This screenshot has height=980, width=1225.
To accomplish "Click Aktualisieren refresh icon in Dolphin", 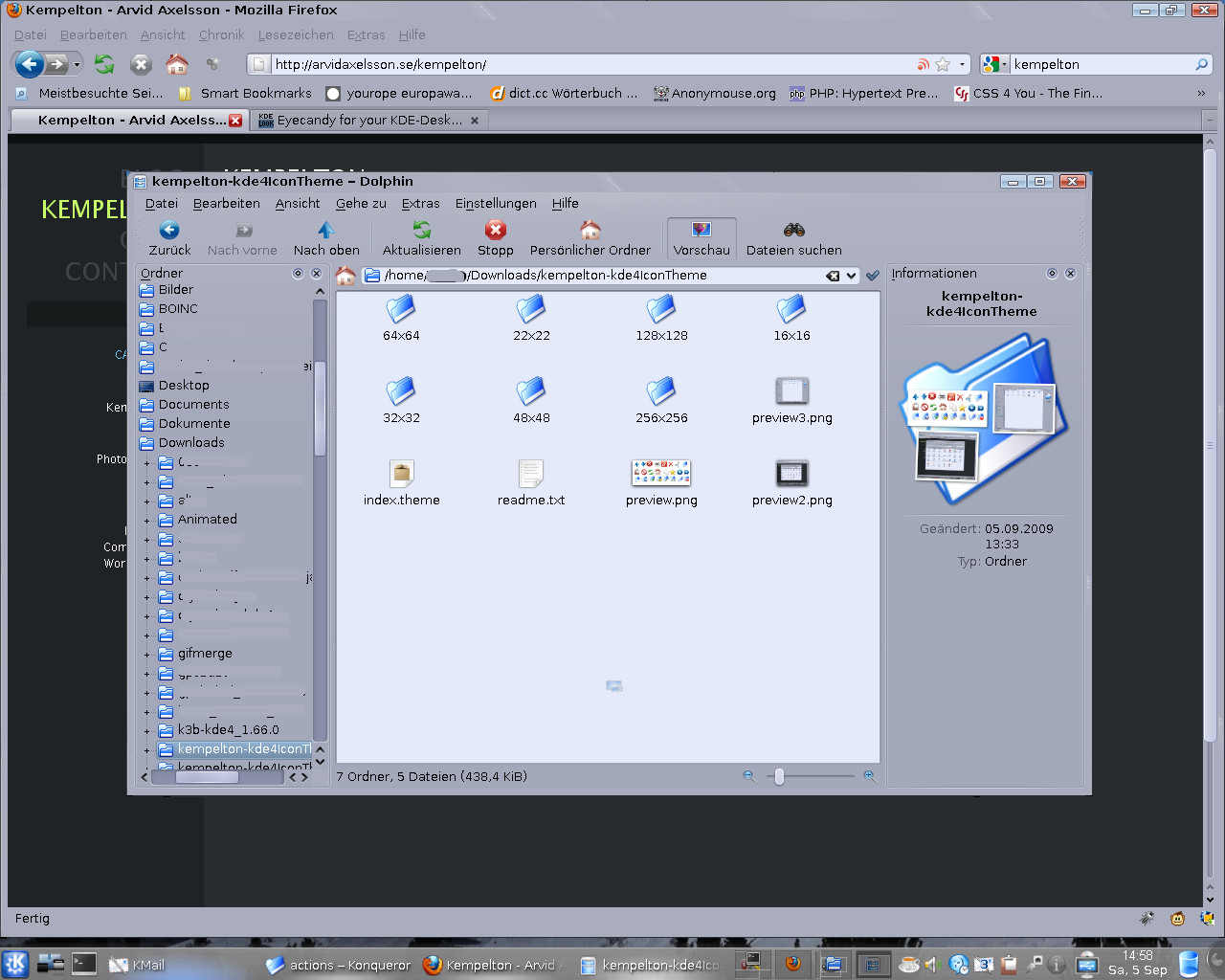I will (x=422, y=230).
